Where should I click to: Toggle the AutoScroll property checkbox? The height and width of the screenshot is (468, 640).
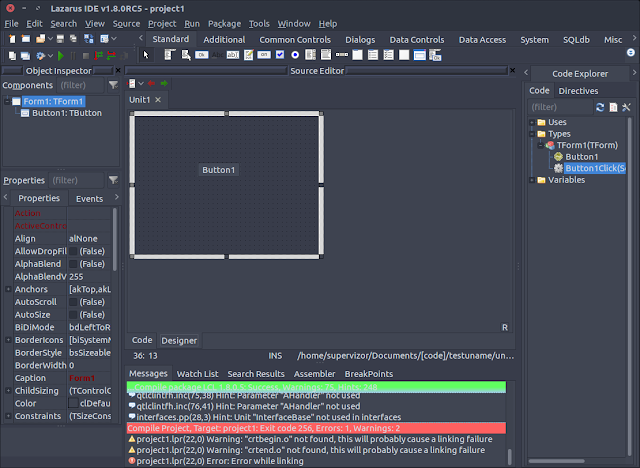click(73, 302)
